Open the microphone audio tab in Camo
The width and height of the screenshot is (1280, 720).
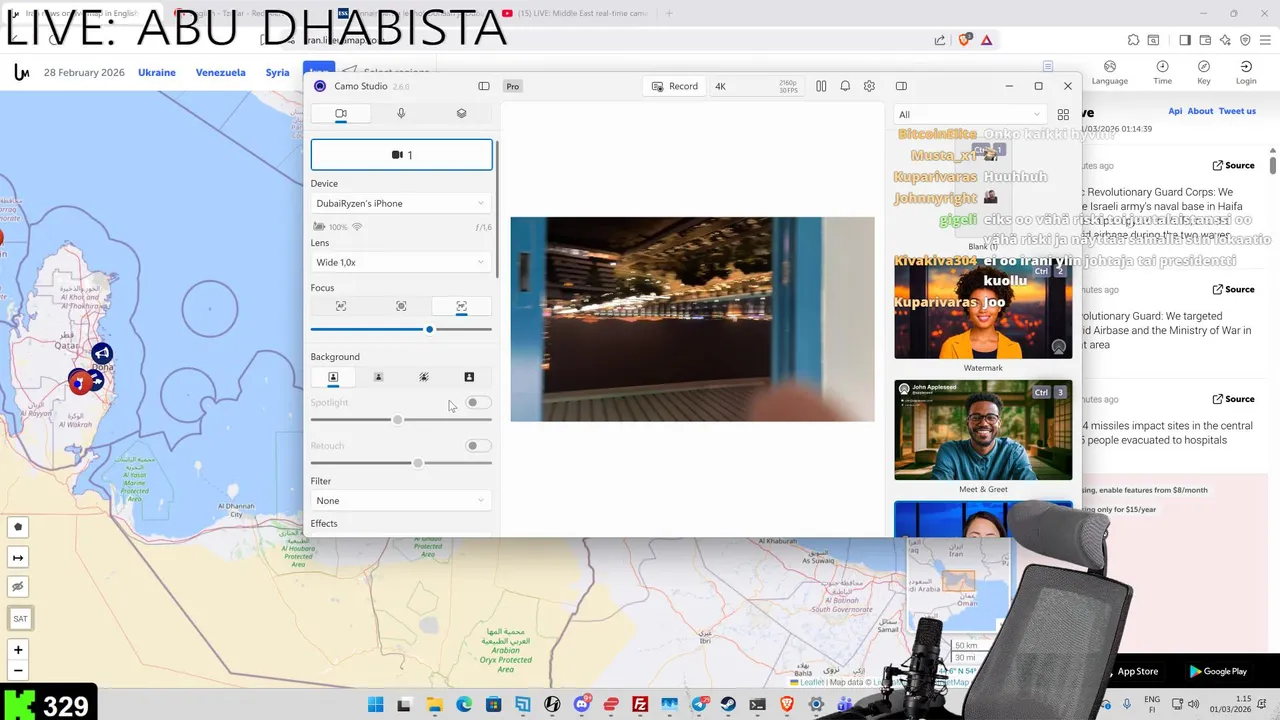(x=401, y=114)
